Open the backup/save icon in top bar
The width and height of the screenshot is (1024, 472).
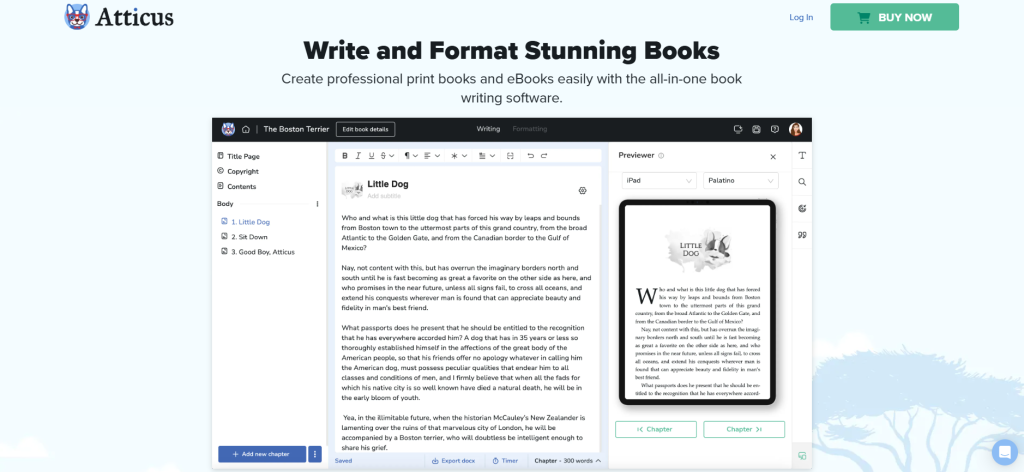pyautogui.click(x=756, y=129)
